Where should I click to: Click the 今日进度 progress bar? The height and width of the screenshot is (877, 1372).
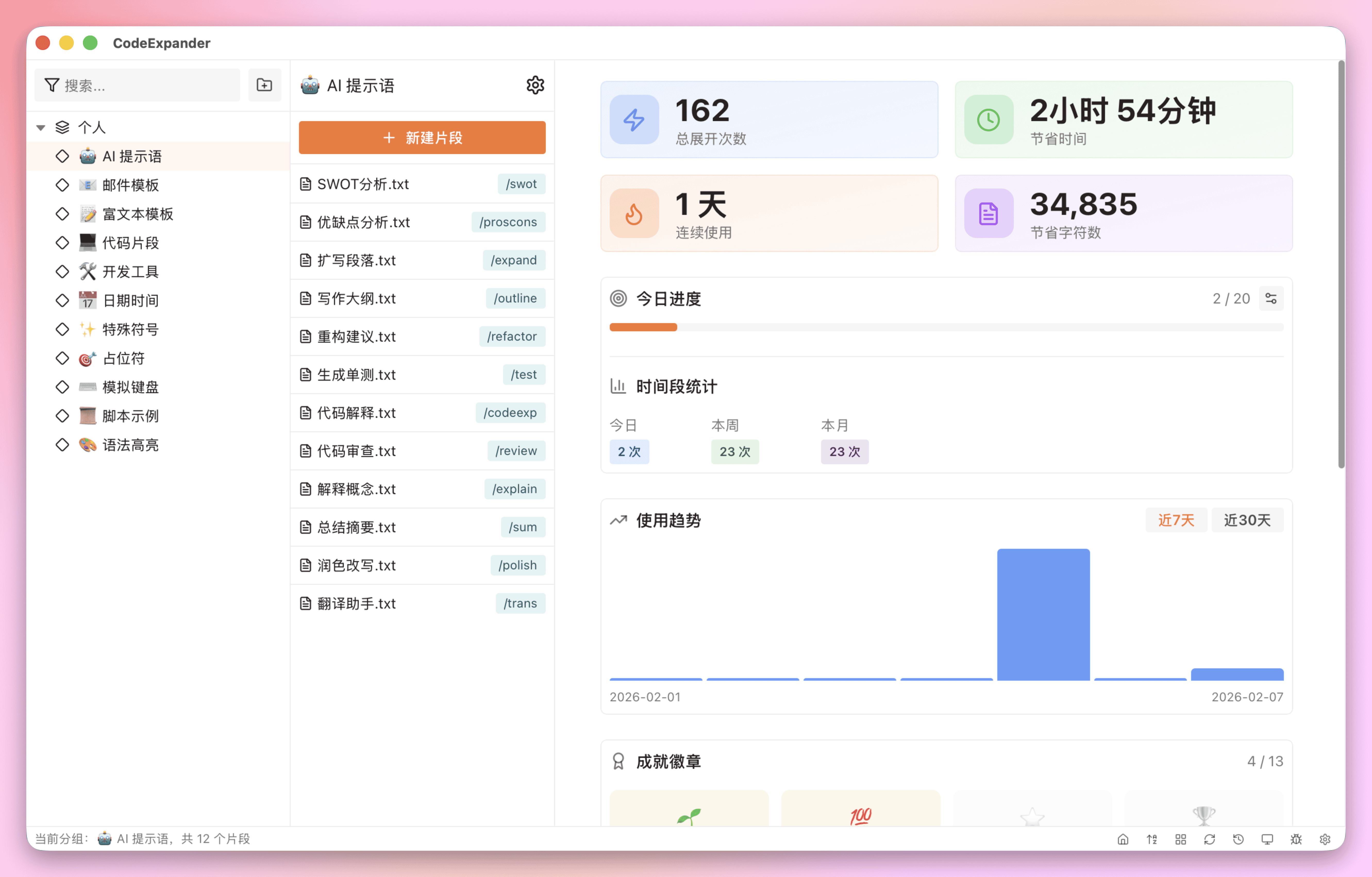(946, 327)
